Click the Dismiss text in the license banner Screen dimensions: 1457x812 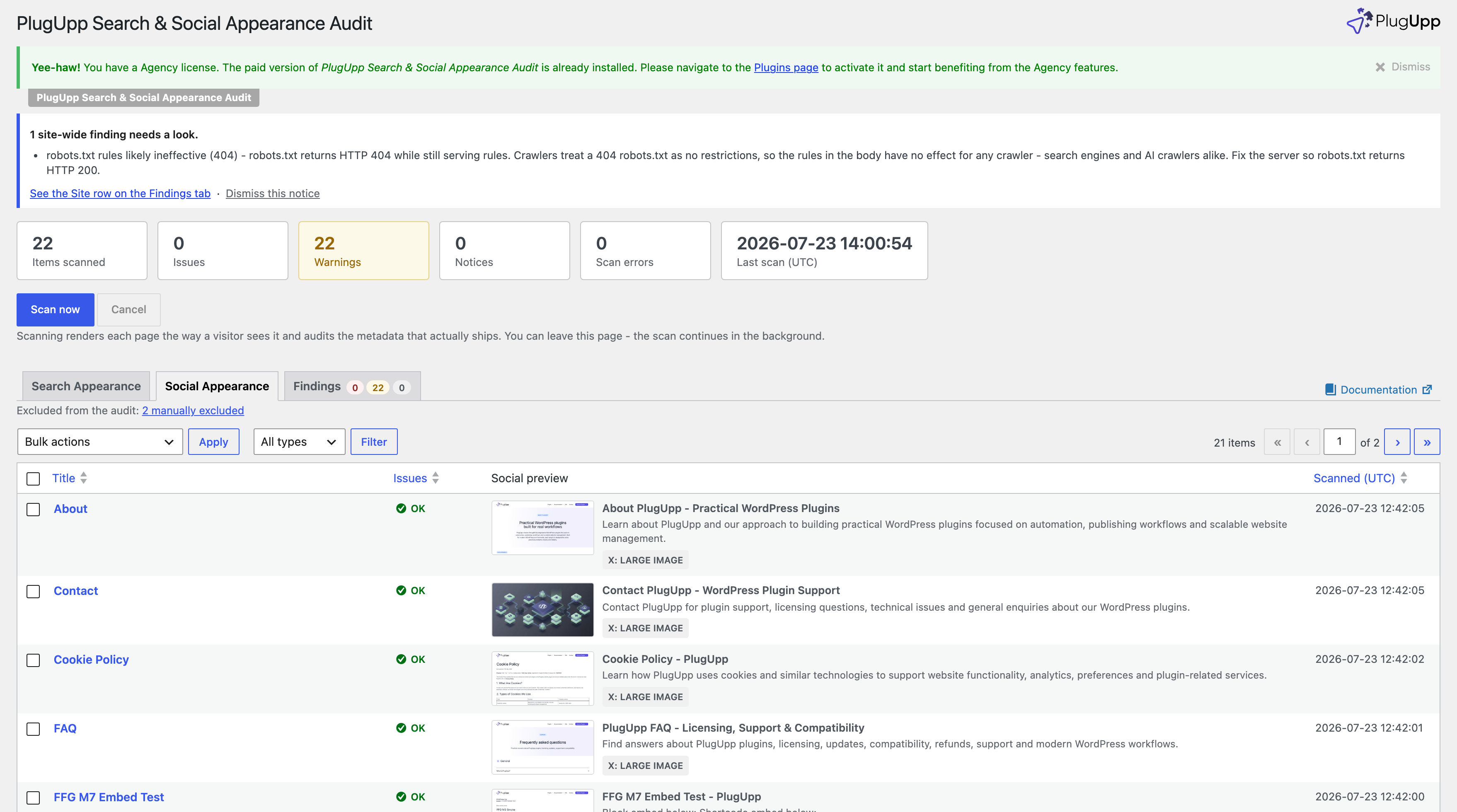(x=1411, y=67)
